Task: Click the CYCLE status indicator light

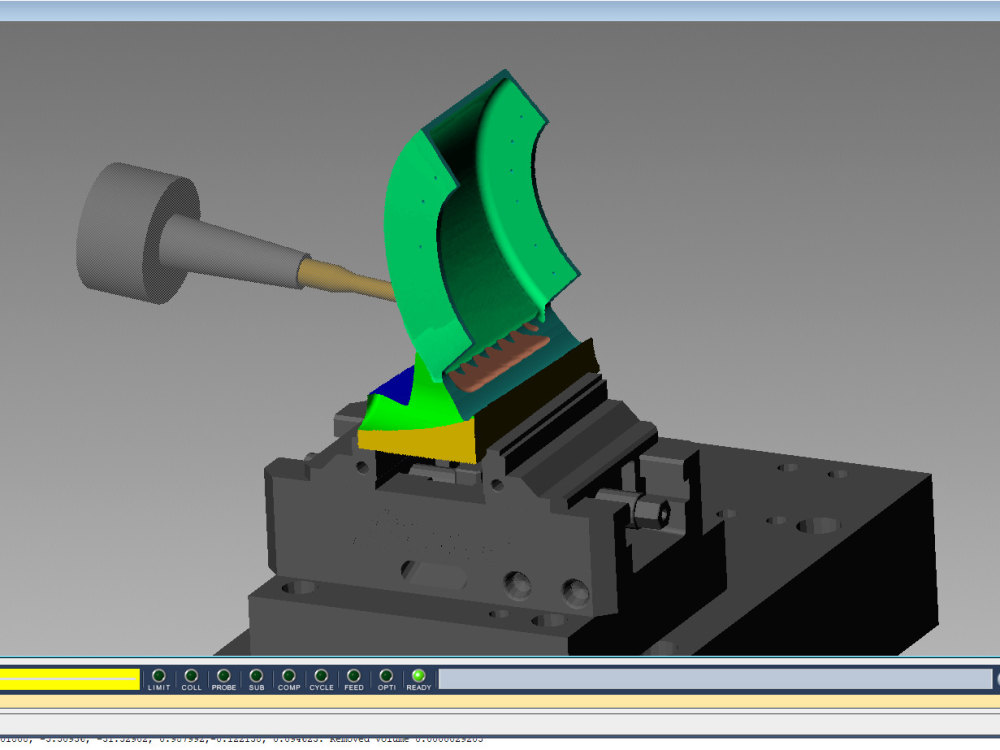Action: coord(321,675)
